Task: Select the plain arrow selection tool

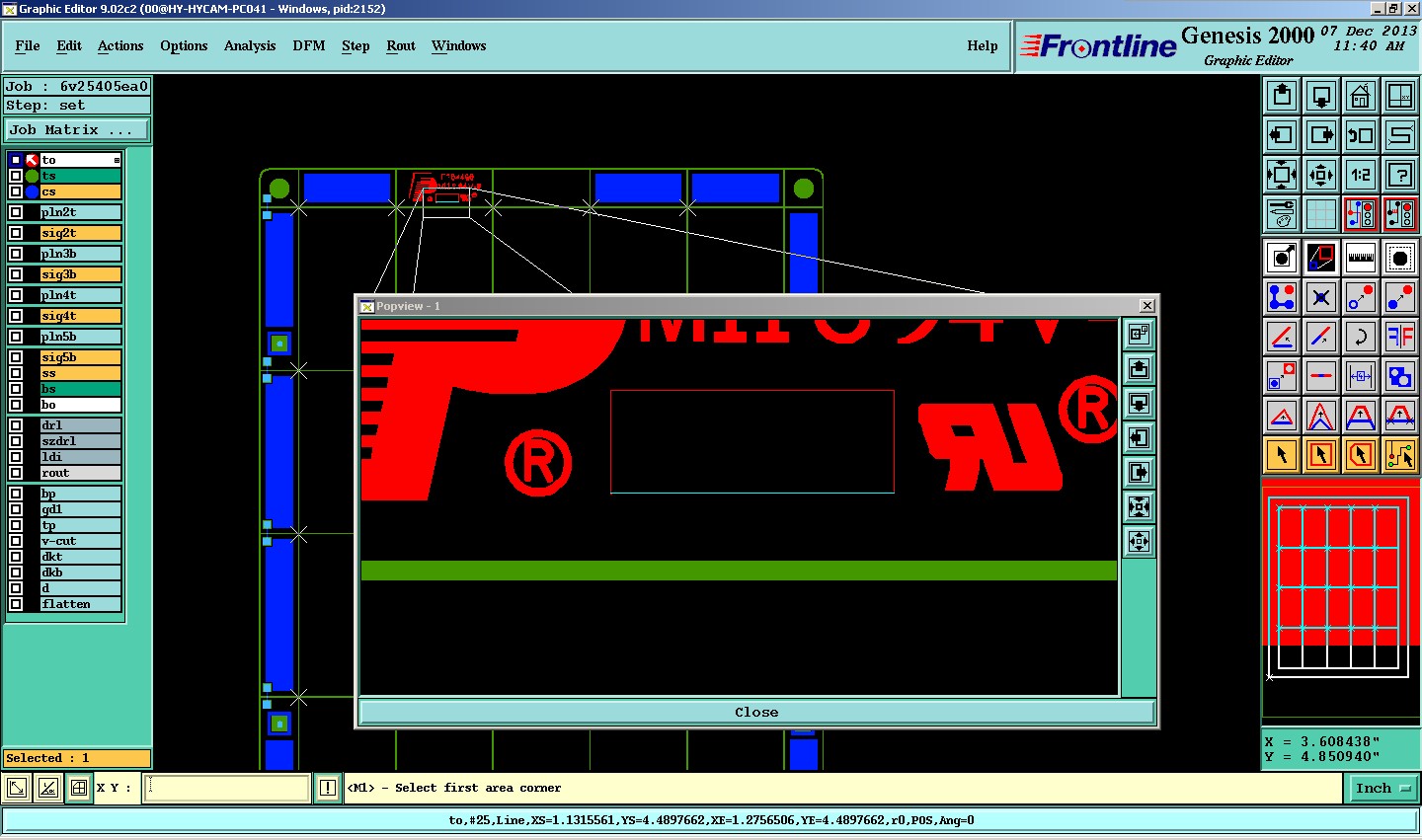Action: coord(1282,455)
